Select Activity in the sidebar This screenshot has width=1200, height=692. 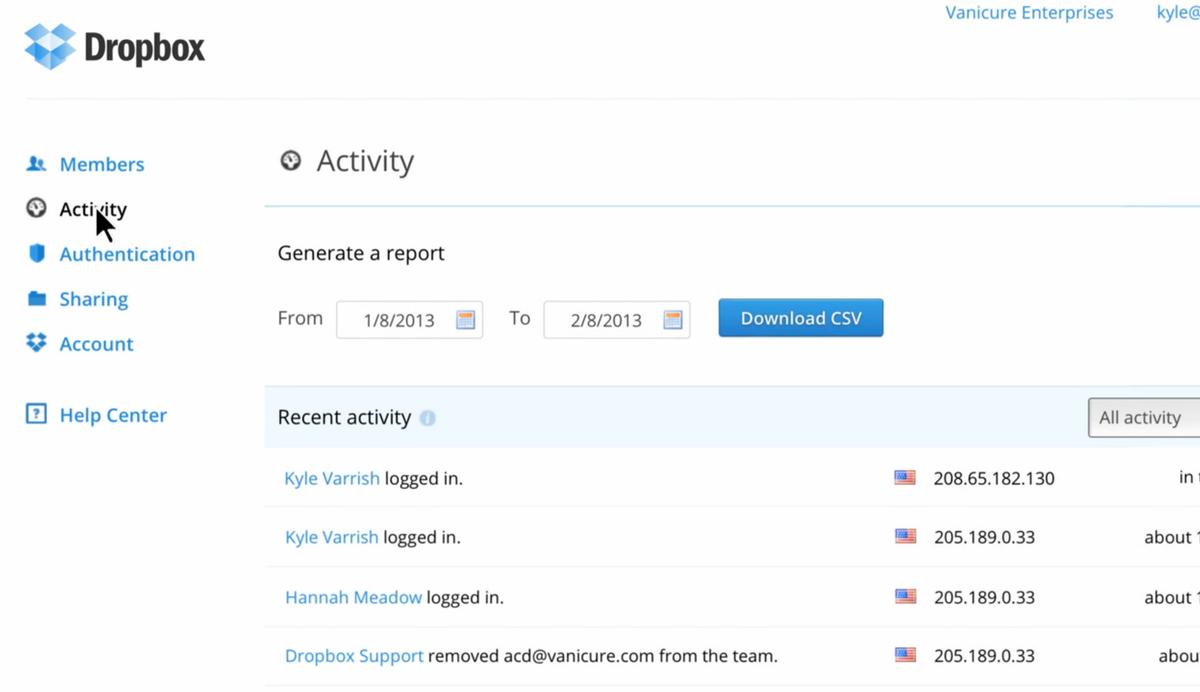click(93, 209)
